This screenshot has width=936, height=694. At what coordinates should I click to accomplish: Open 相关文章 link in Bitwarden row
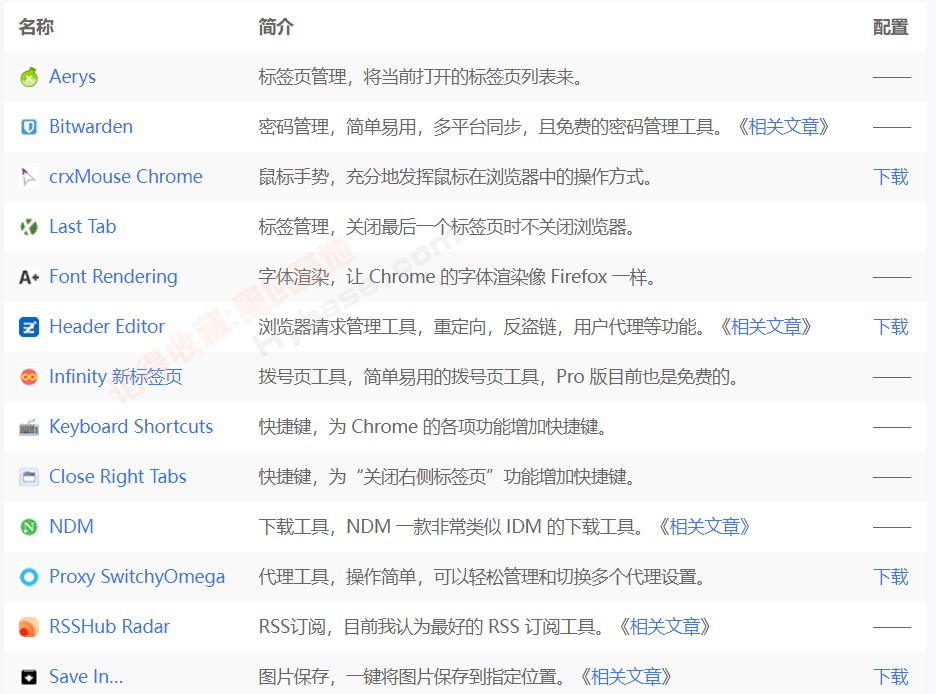point(783,127)
